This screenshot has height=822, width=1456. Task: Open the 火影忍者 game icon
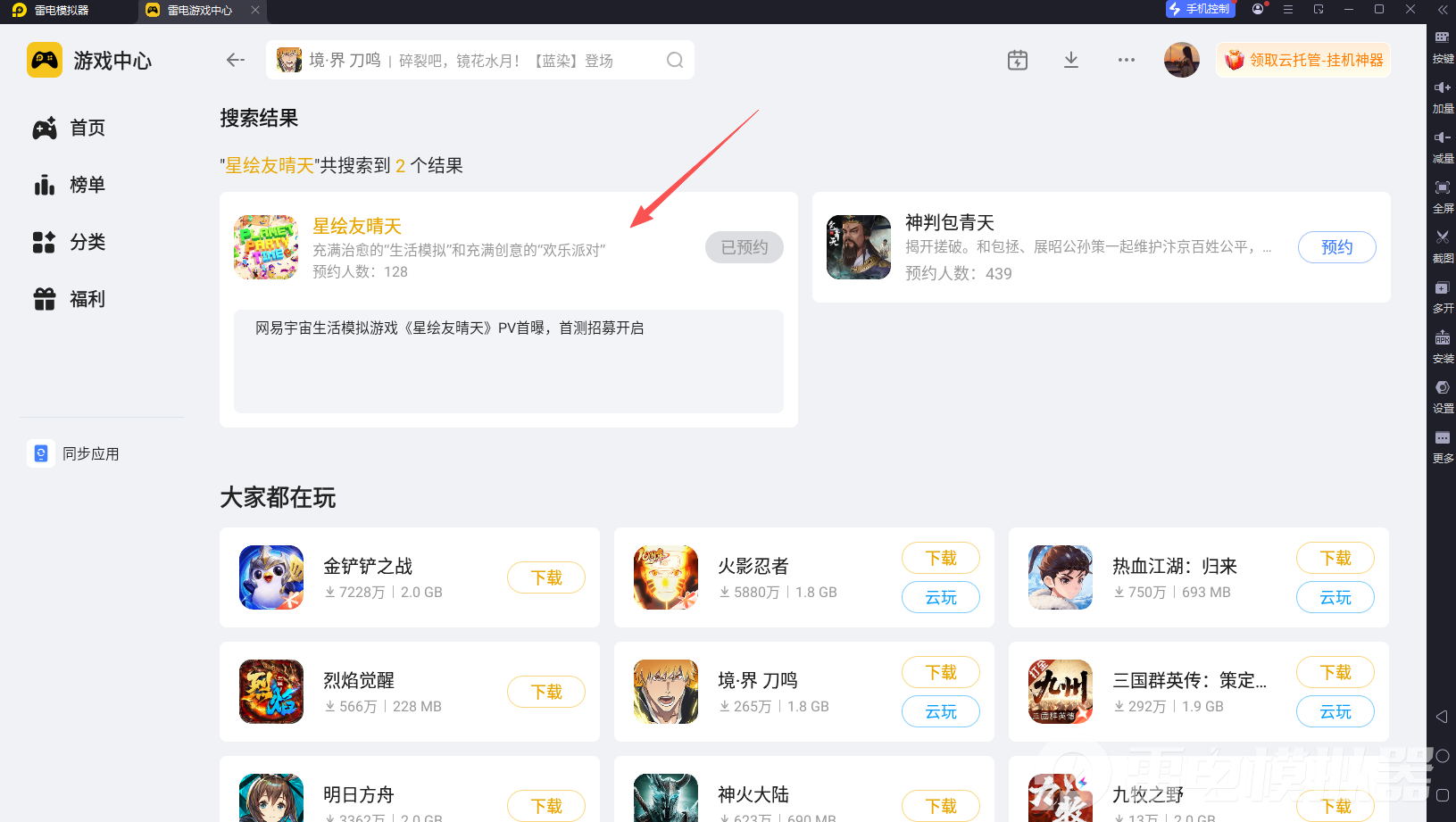[x=666, y=577]
